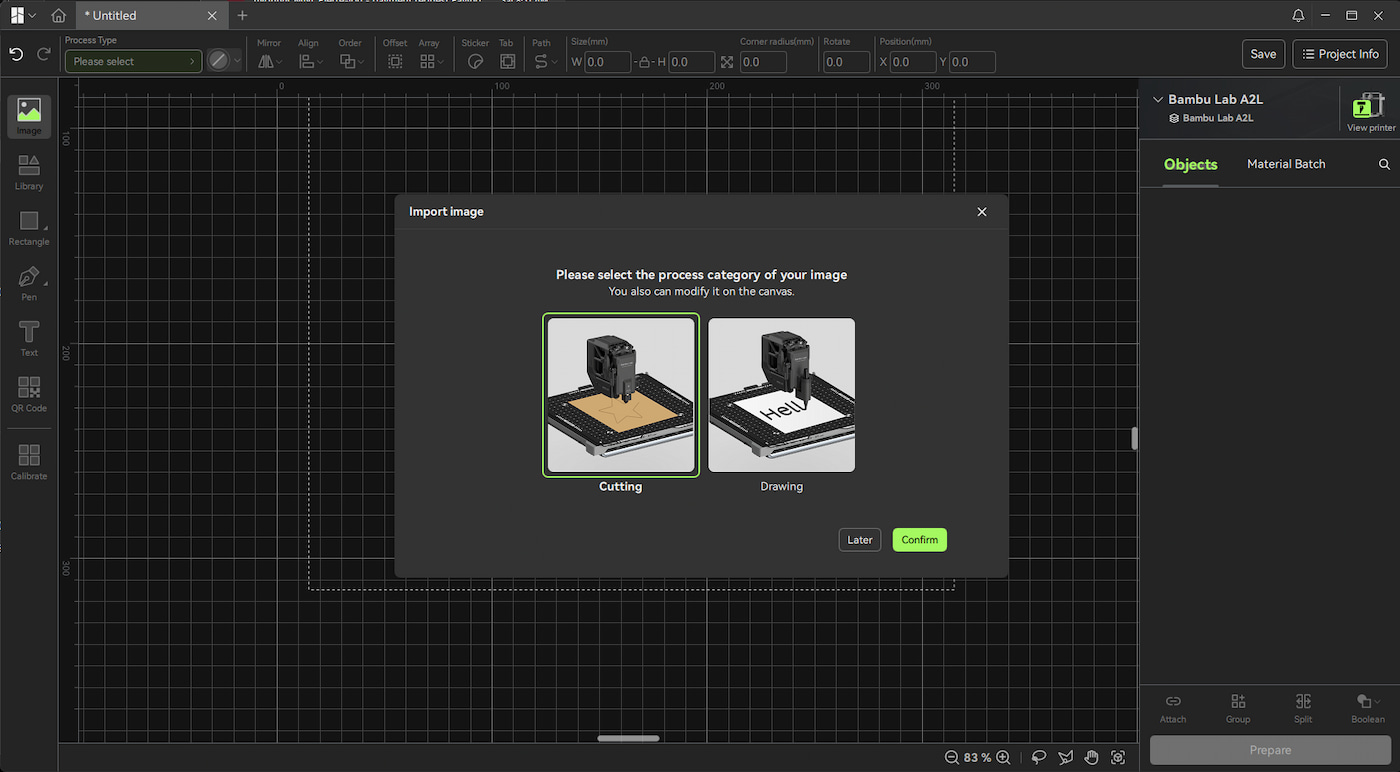Click the Calibrate tool icon
Image resolution: width=1400 pixels, height=772 pixels.
pyautogui.click(x=29, y=462)
